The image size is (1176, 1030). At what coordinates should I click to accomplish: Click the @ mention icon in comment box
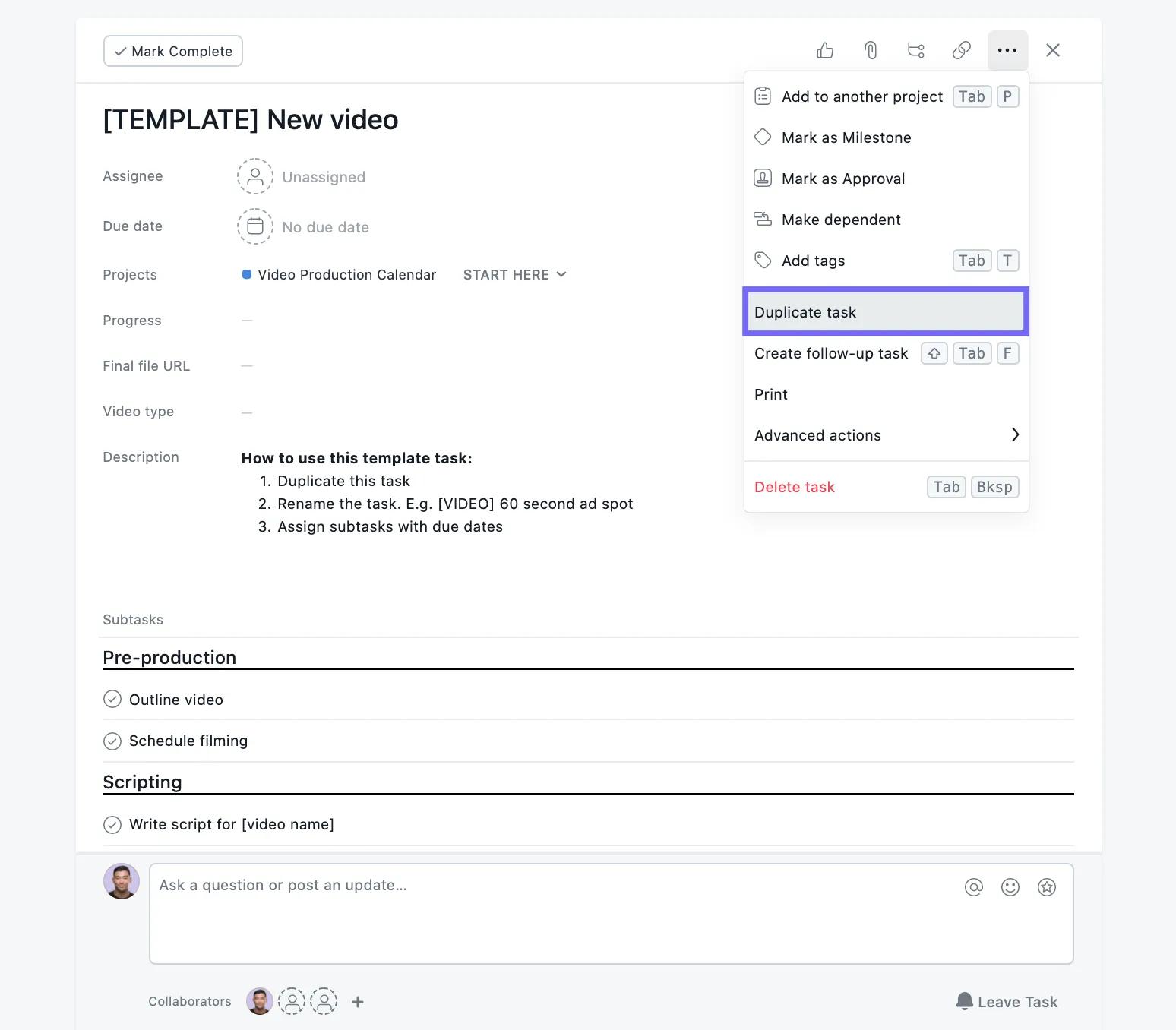point(973,887)
